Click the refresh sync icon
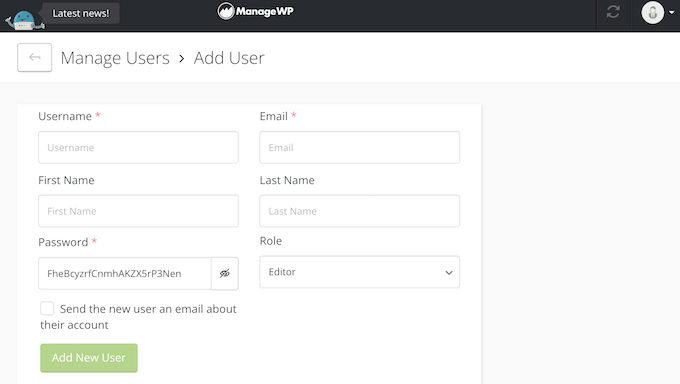680x384 pixels. pos(613,12)
